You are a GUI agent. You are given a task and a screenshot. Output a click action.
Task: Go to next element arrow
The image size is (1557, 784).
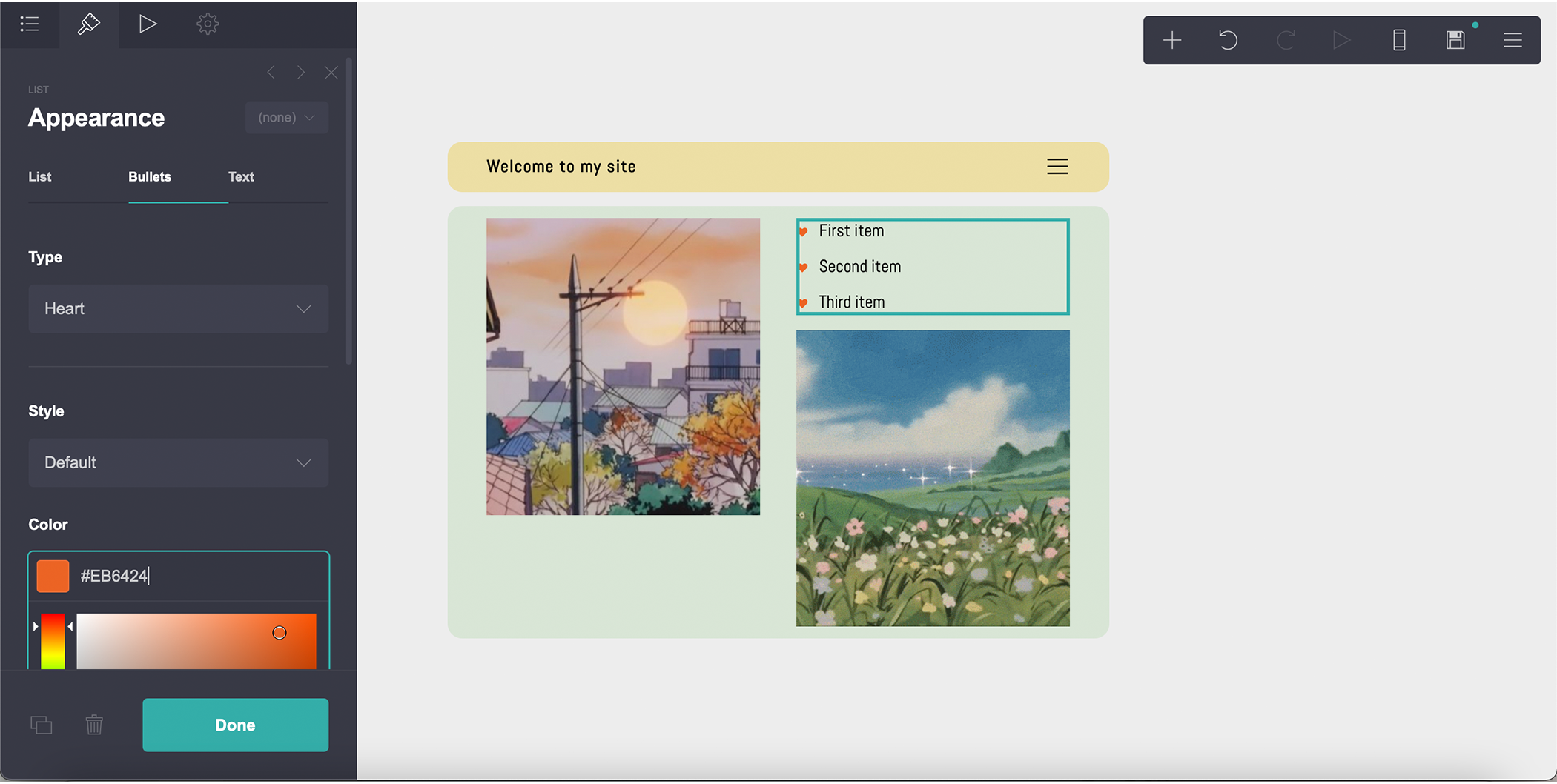click(301, 72)
